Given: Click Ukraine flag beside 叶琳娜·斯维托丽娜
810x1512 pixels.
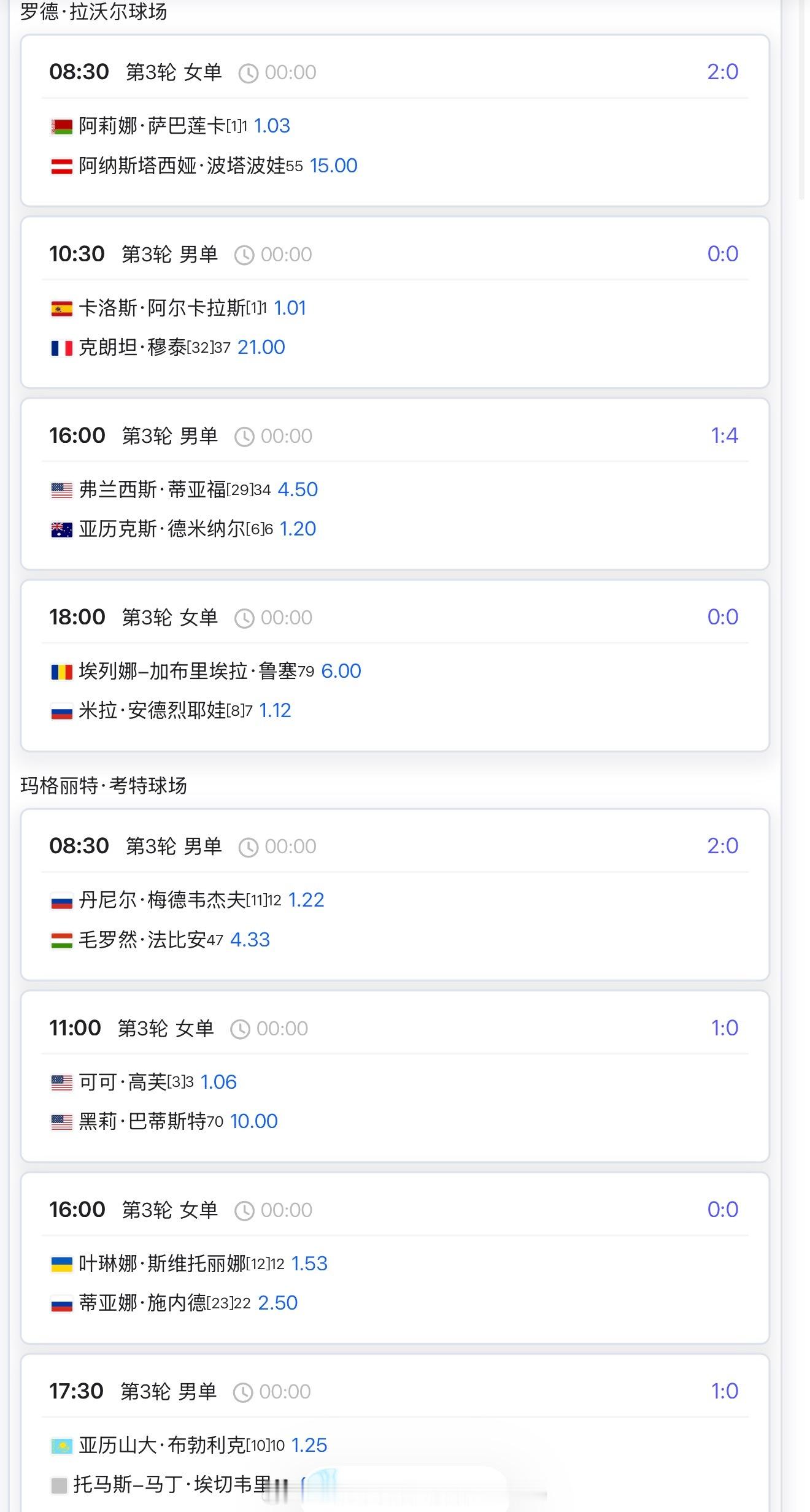Looking at the screenshot, I should [x=61, y=1265].
